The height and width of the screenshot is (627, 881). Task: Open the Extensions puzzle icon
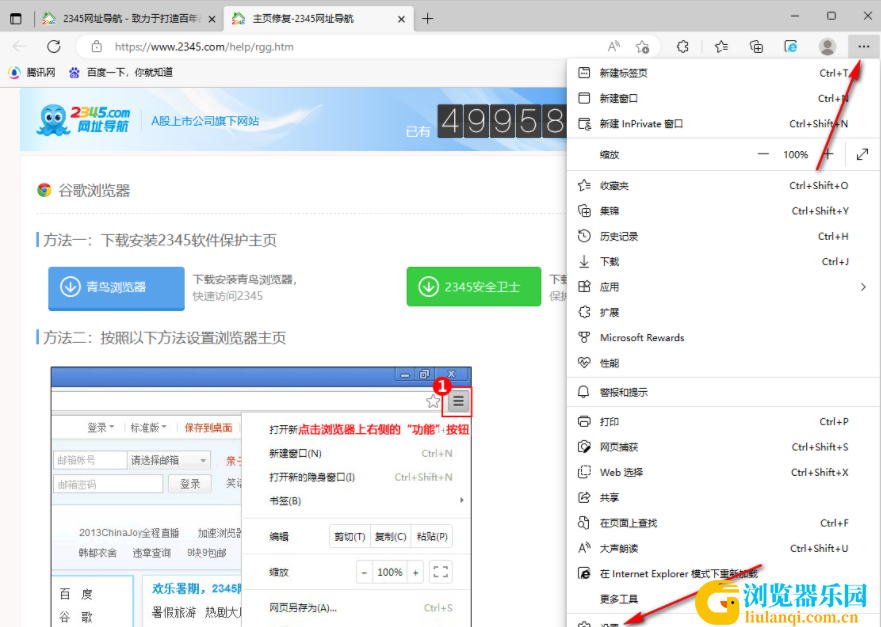tap(683, 47)
